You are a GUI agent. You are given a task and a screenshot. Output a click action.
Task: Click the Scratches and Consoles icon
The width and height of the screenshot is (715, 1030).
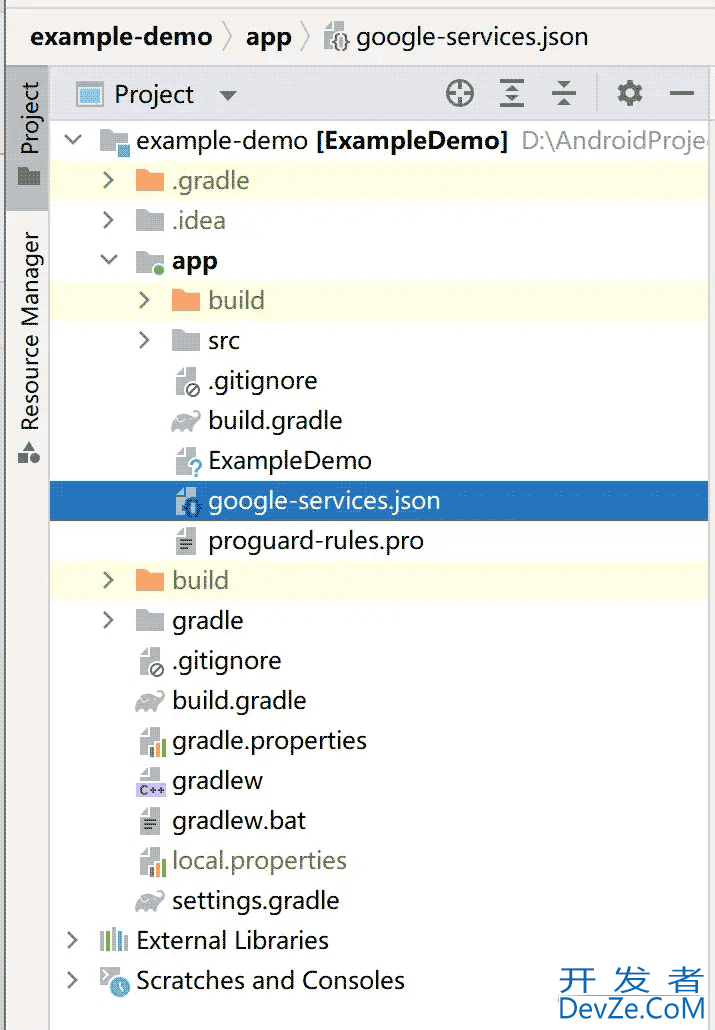point(114,981)
